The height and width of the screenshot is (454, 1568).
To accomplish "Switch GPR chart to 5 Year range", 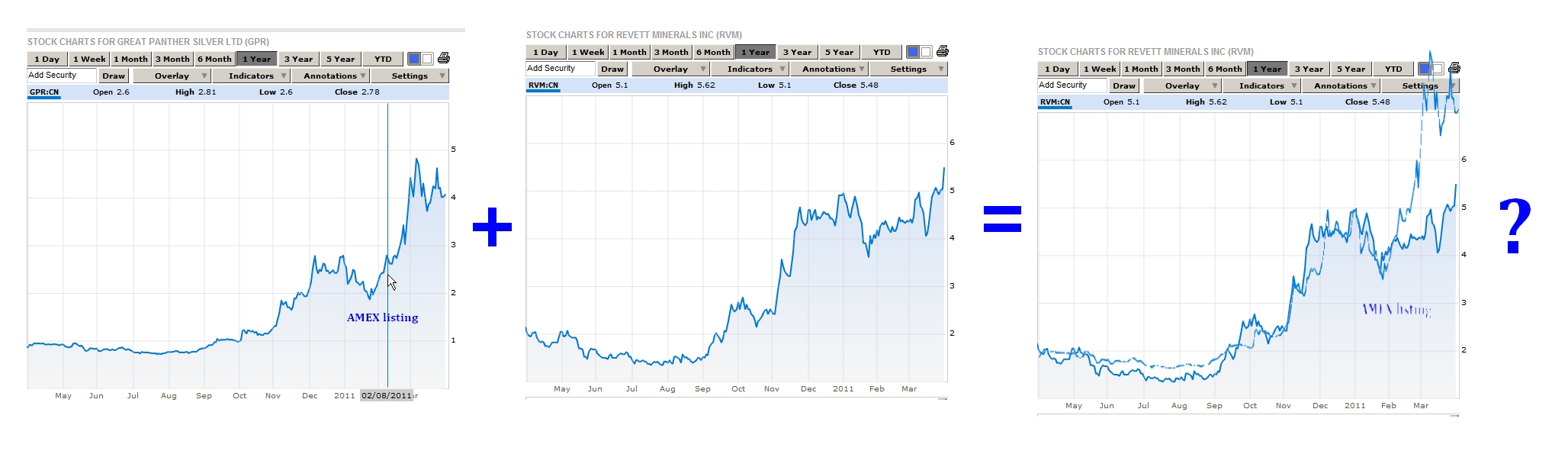I will [x=341, y=59].
